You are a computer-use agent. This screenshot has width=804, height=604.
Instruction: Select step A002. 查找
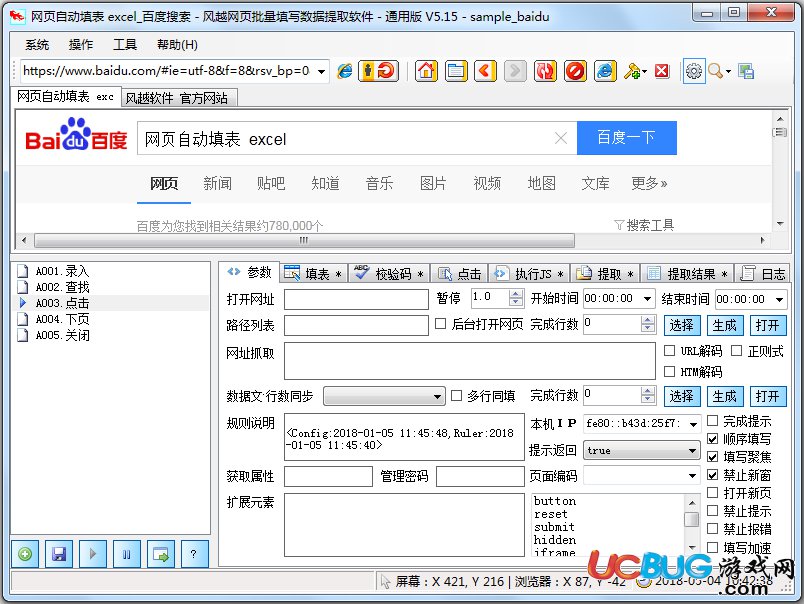tap(62, 287)
